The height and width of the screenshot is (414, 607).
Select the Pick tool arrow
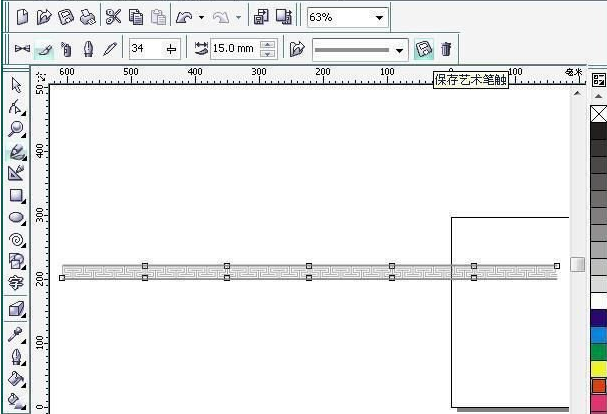point(16,85)
